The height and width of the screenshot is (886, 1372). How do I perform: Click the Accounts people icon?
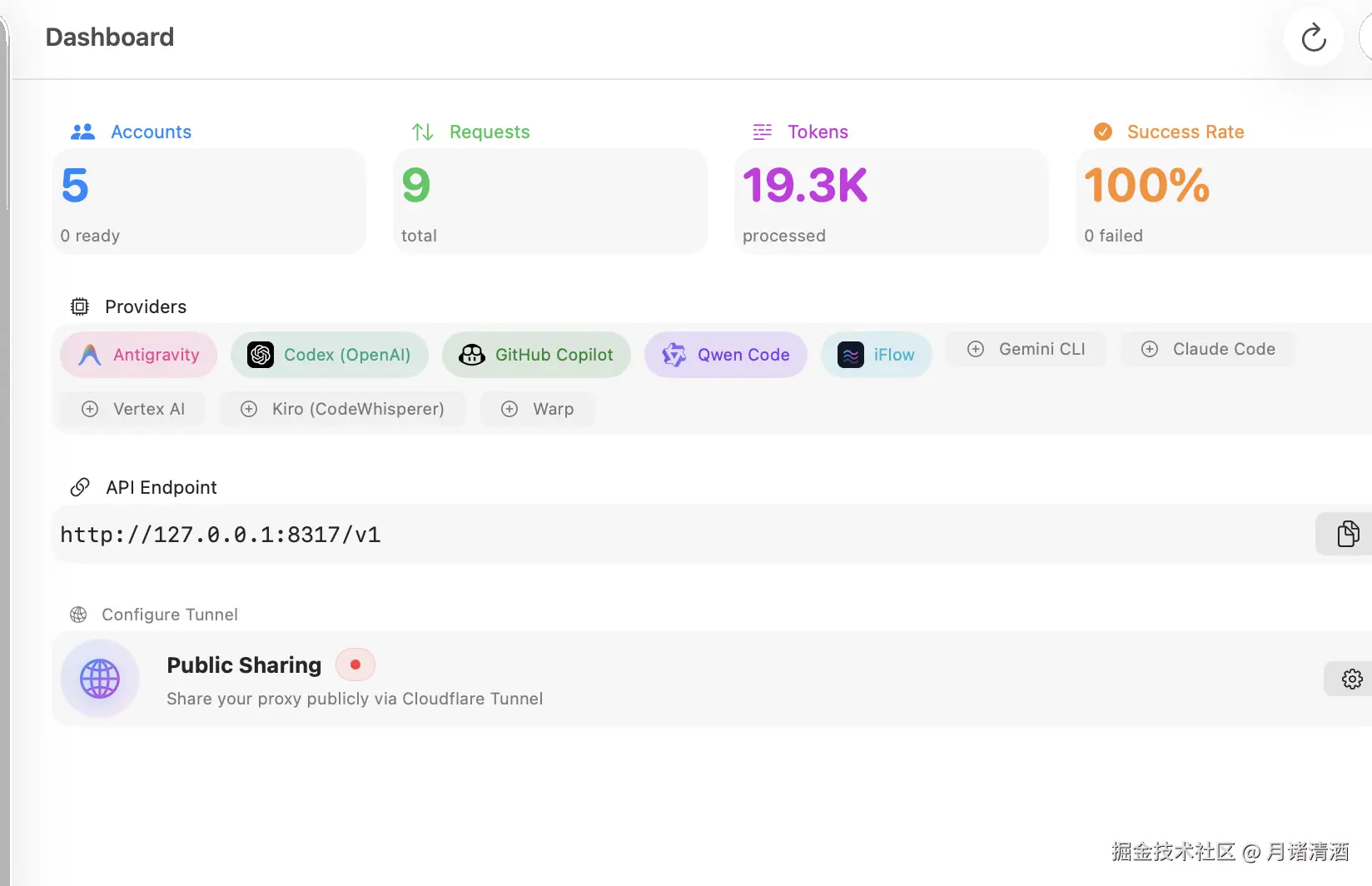(x=82, y=132)
